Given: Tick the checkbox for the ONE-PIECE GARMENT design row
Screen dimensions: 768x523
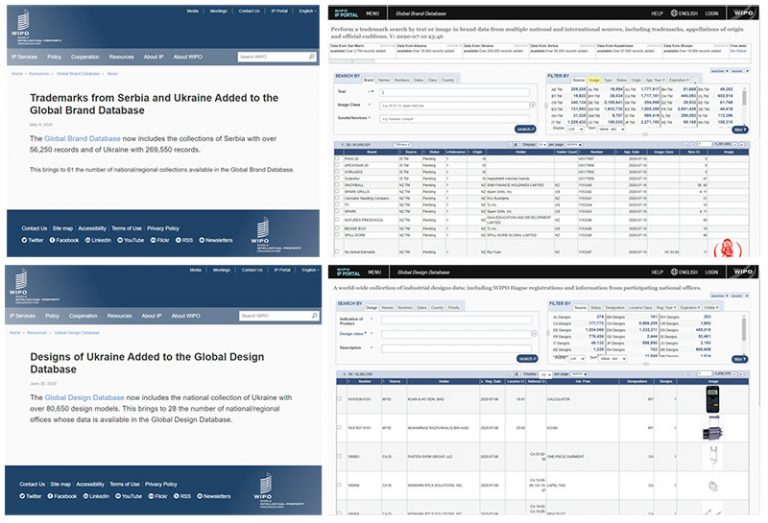Looking at the screenshot, I should [x=339, y=456].
